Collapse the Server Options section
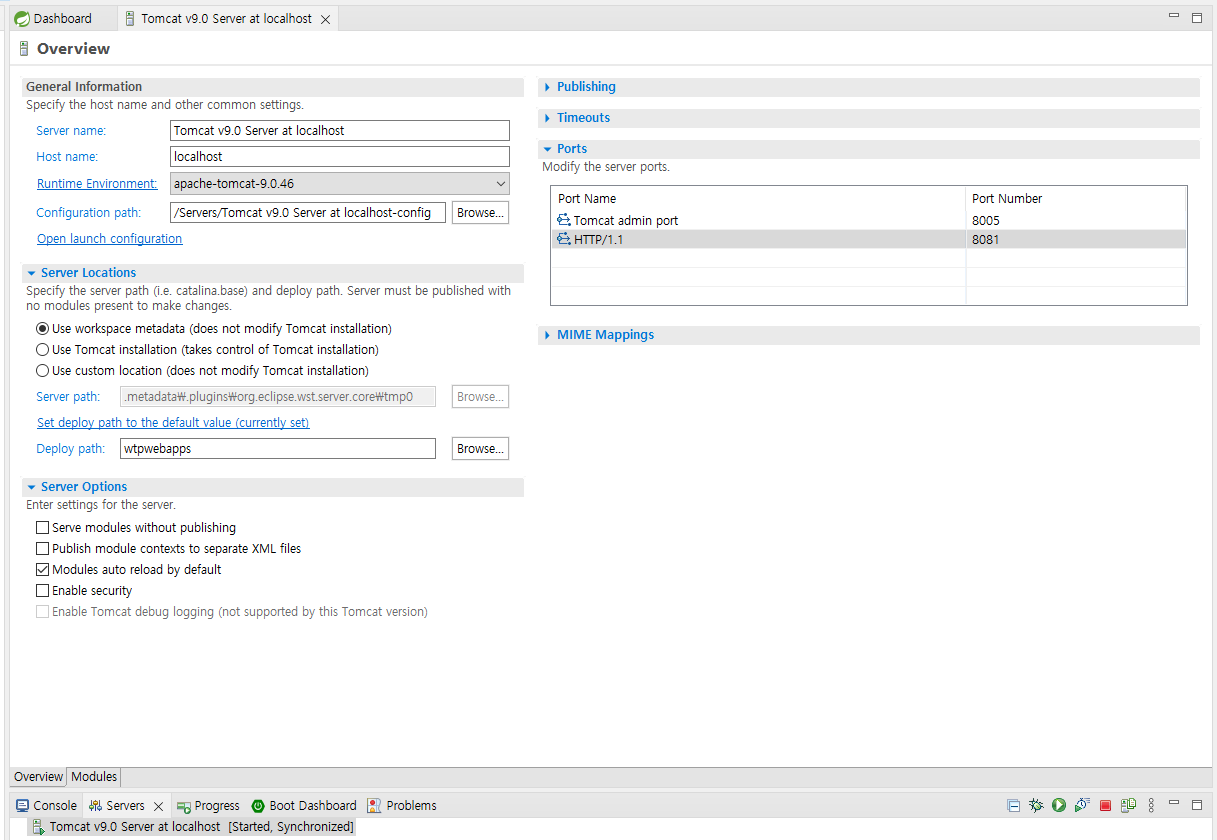 (x=31, y=487)
